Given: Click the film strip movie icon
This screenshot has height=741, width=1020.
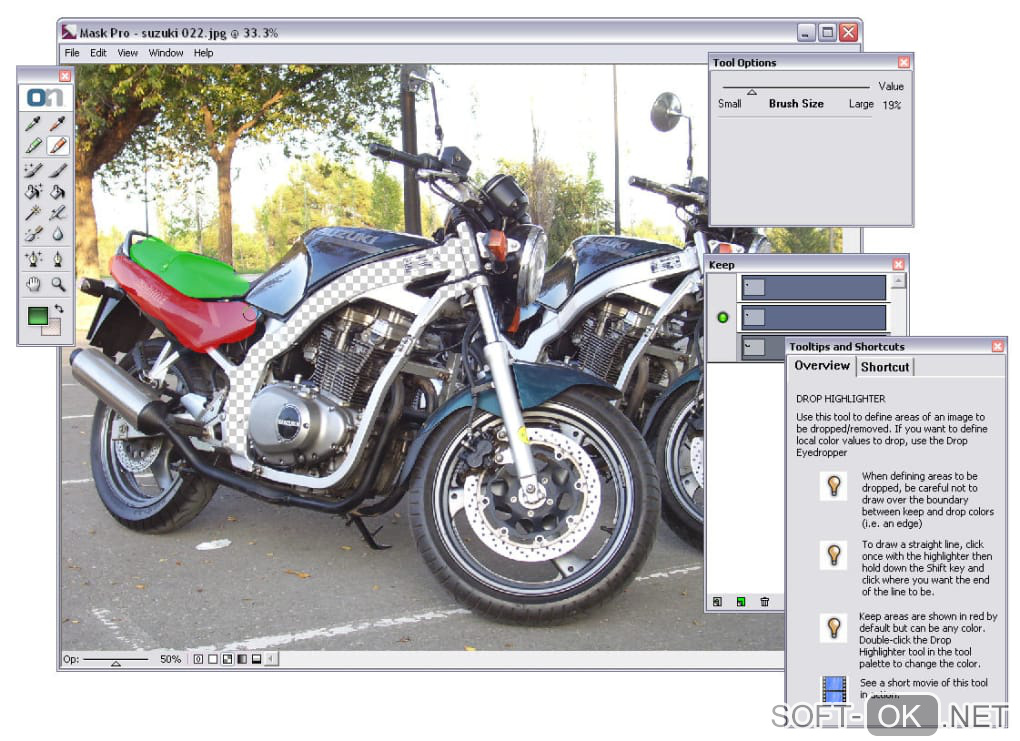Looking at the screenshot, I should tap(834, 689).
